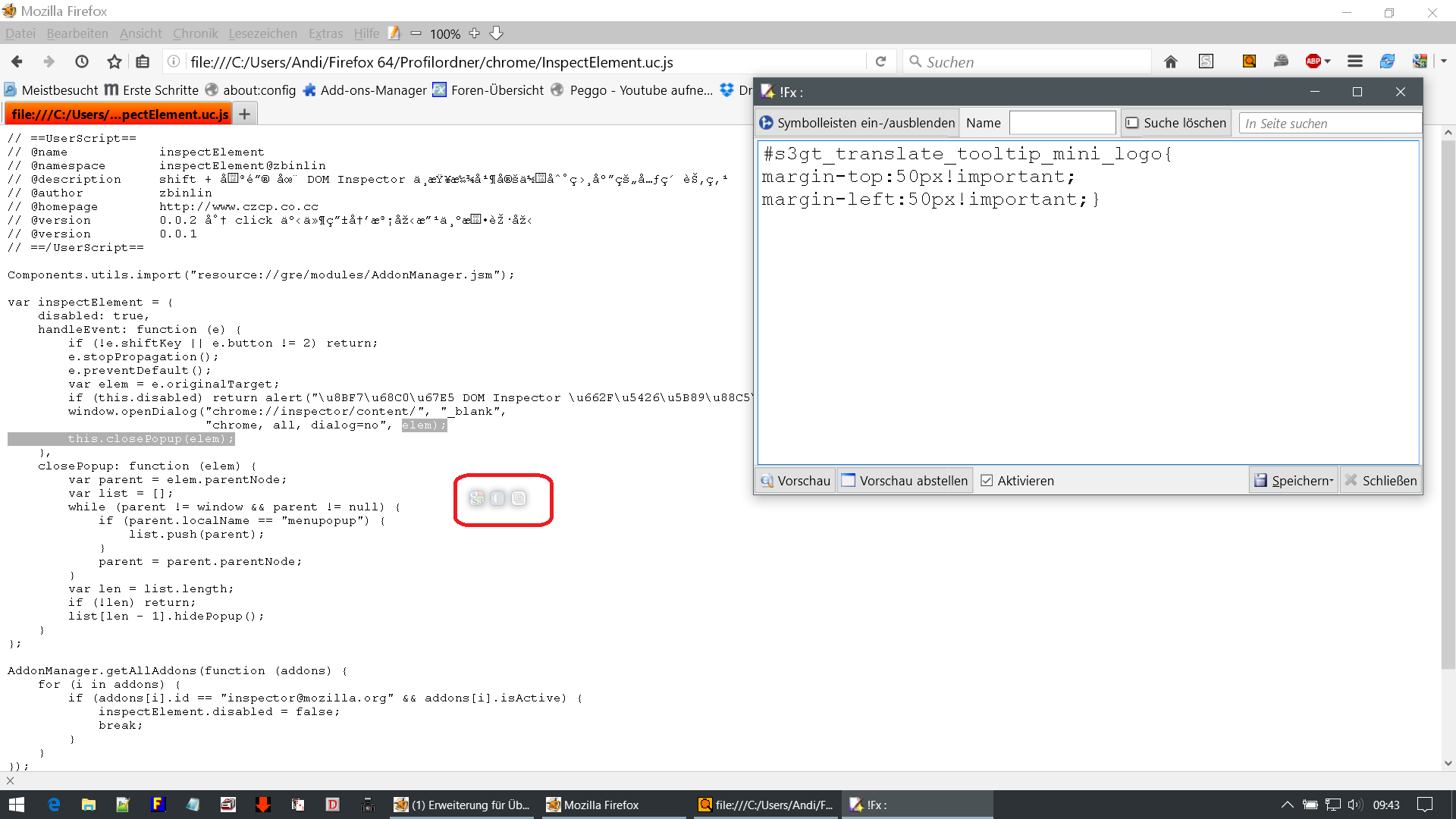Open the Adblock Plus icon

point(1313,62)
